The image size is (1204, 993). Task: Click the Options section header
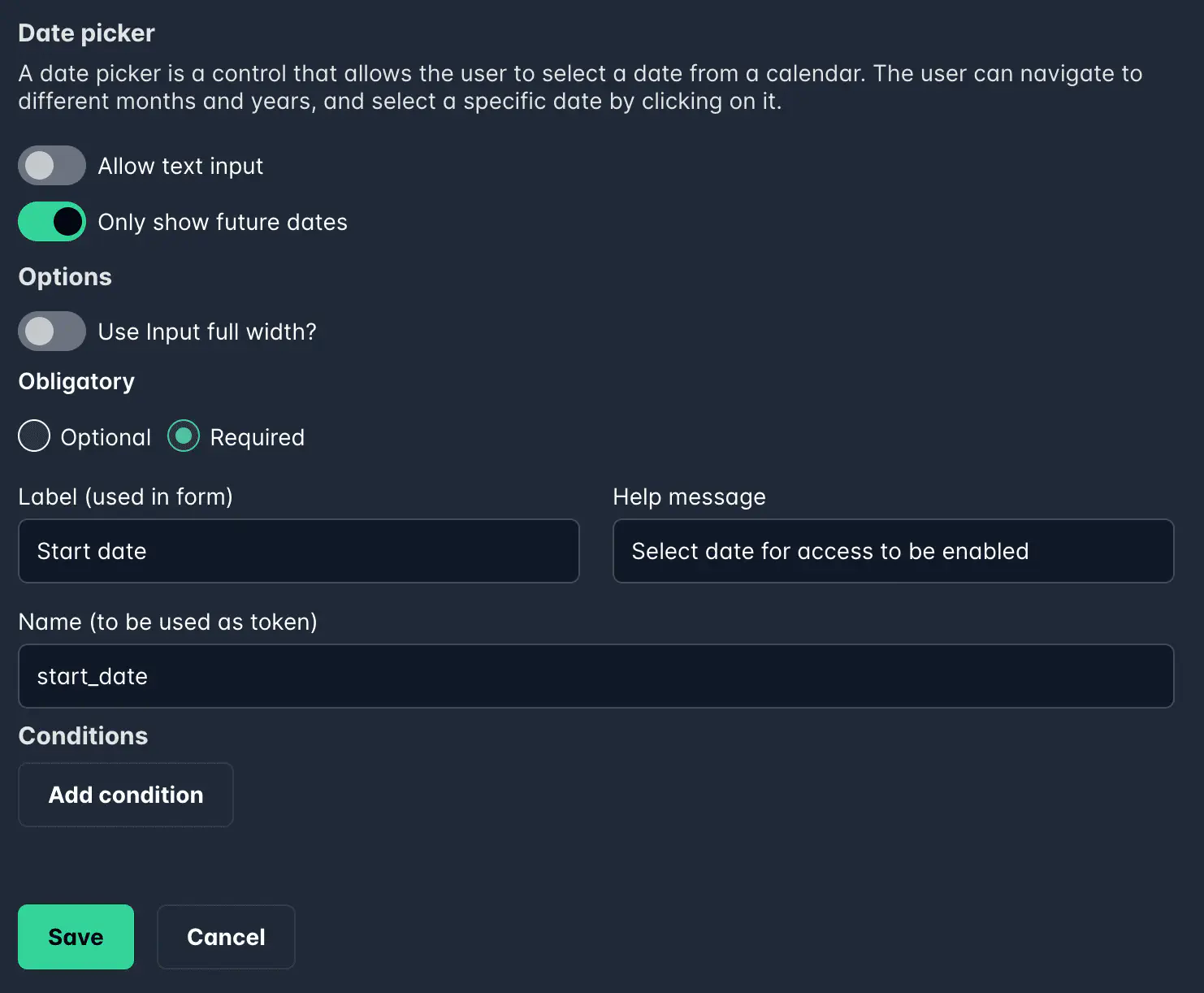click(64, 276)
